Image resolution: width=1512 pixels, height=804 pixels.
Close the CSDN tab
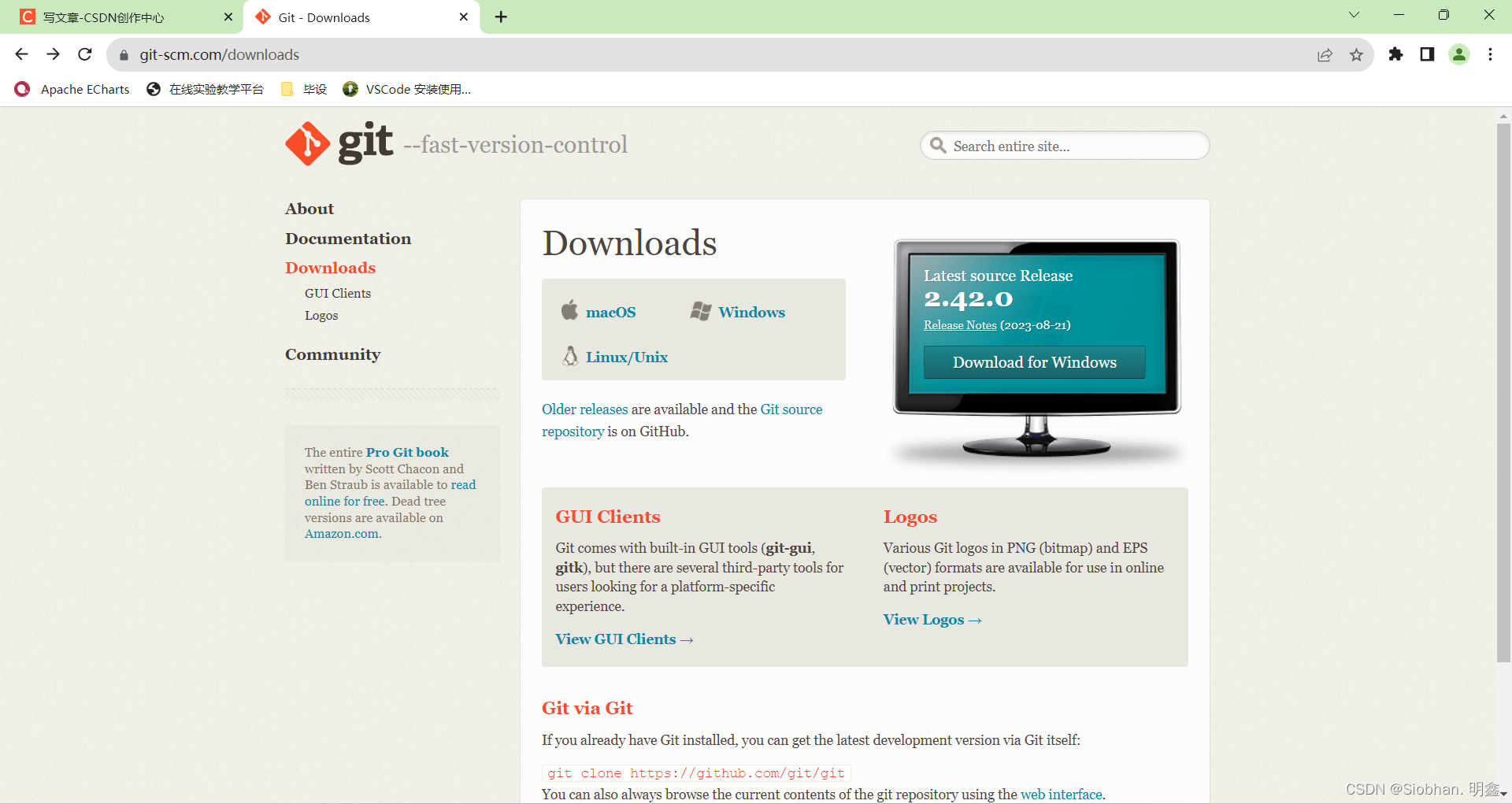pyautogui.click(x=228, y=17)
